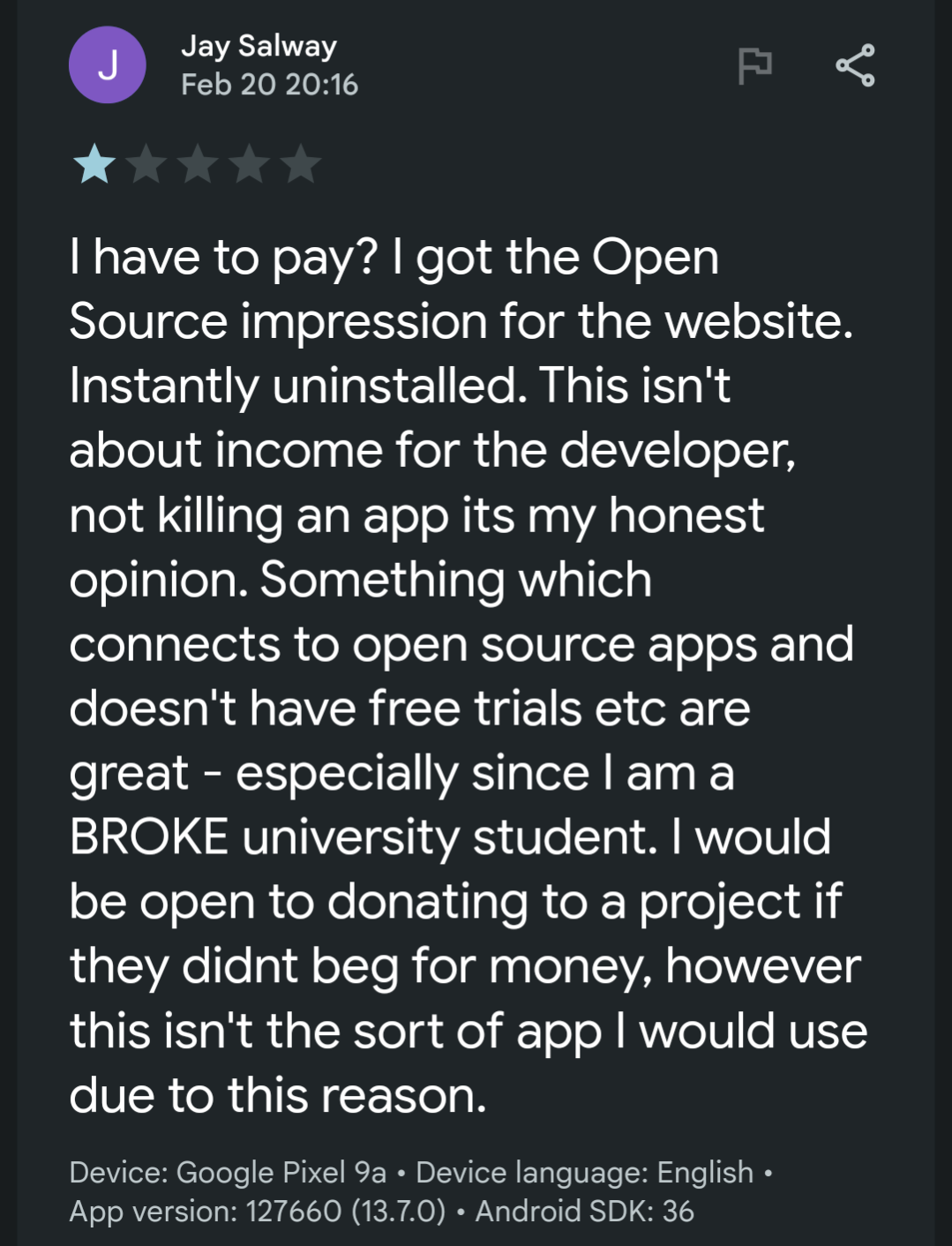The image size is (952, 1246).
Task: Open the purple J profile avatar
Action: [108, 65]
